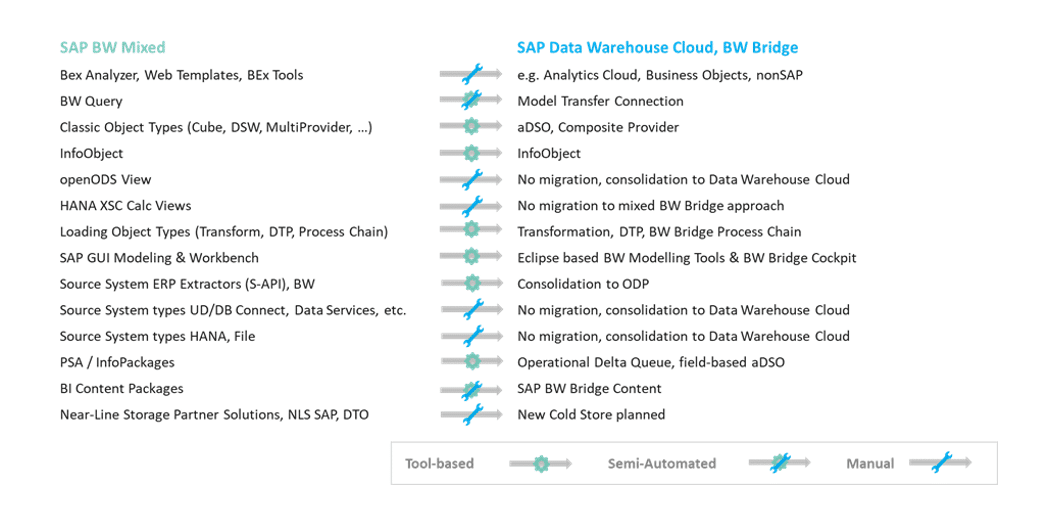
Task: Click the gear icon beside PSA / InfoPackages
Action: point(471,361)
